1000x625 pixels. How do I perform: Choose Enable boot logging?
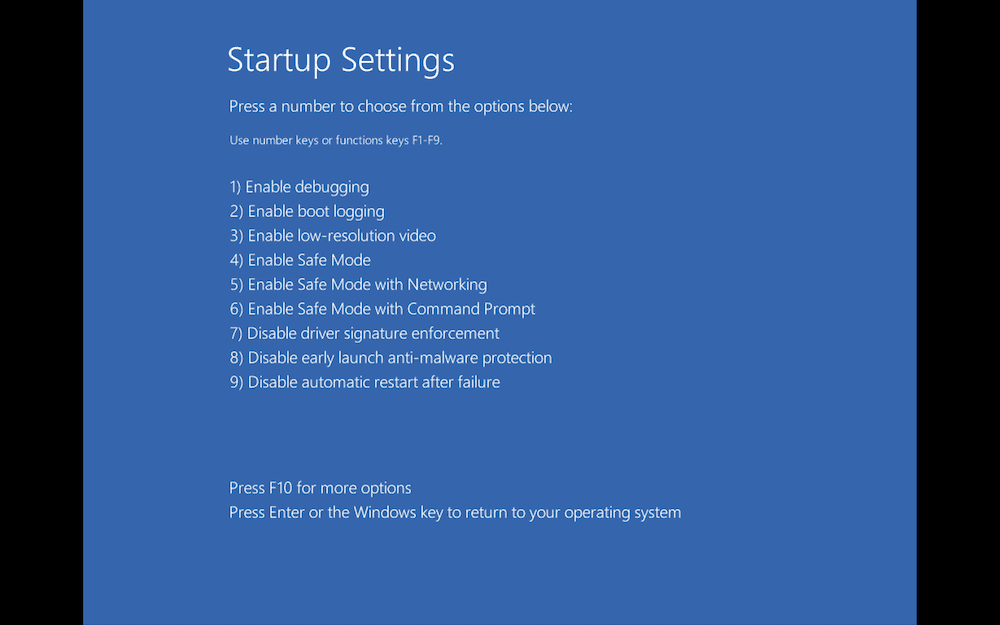click(x=307, y=211)
